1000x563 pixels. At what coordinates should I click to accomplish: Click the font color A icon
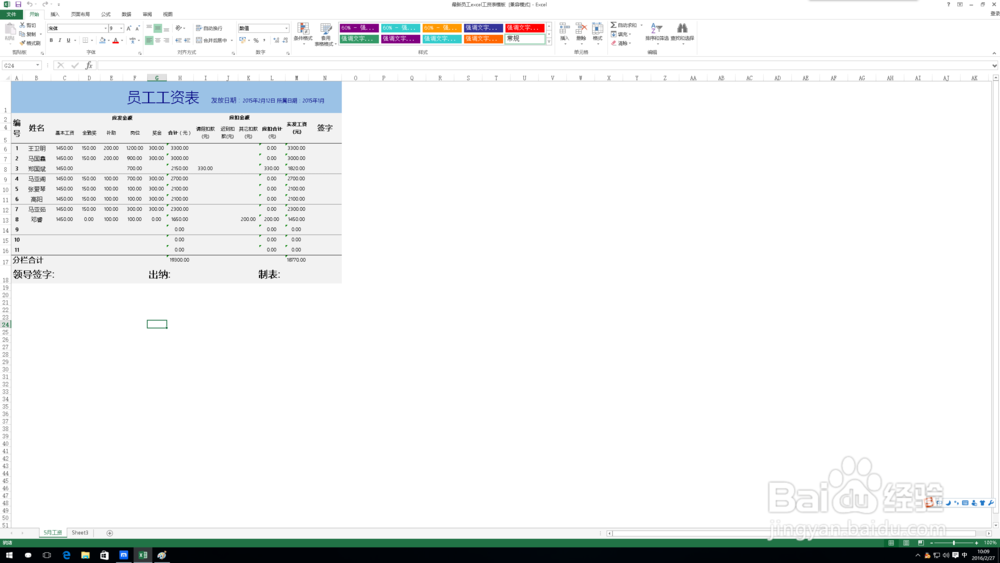116,40
